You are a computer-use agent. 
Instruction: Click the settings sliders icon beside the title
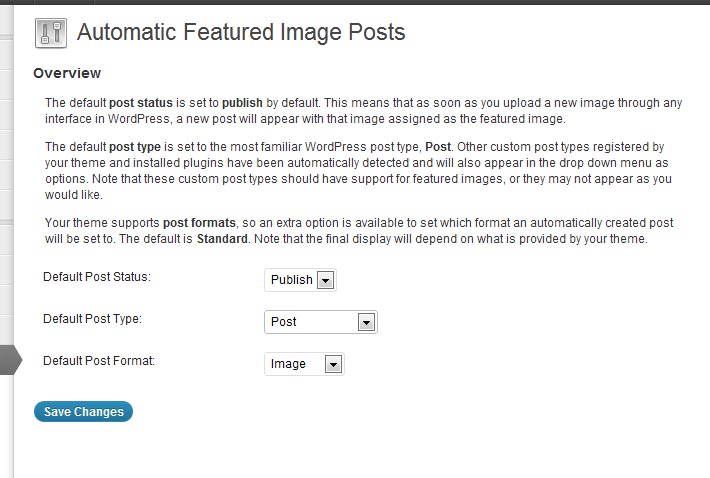(51, 33)
